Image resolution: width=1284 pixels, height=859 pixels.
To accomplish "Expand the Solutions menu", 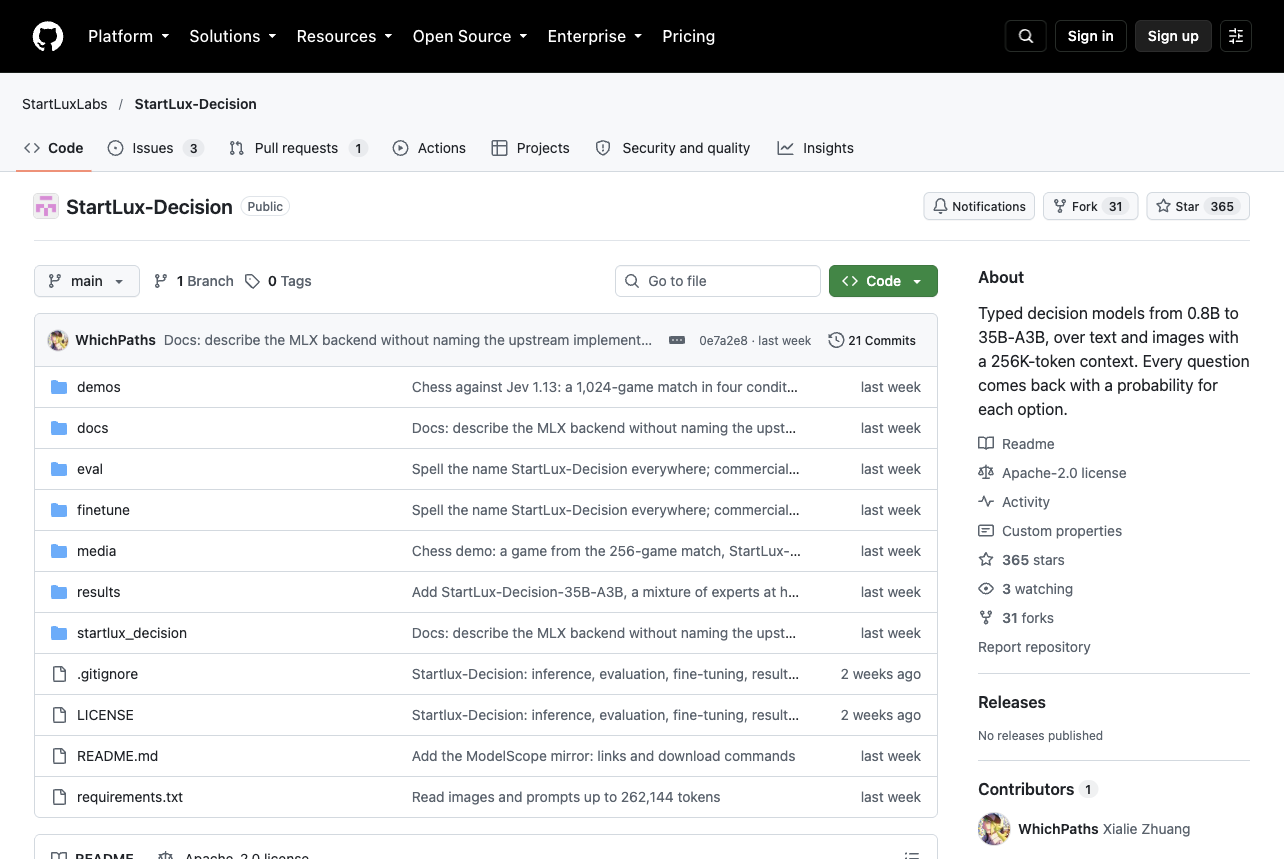I will 233,36.
